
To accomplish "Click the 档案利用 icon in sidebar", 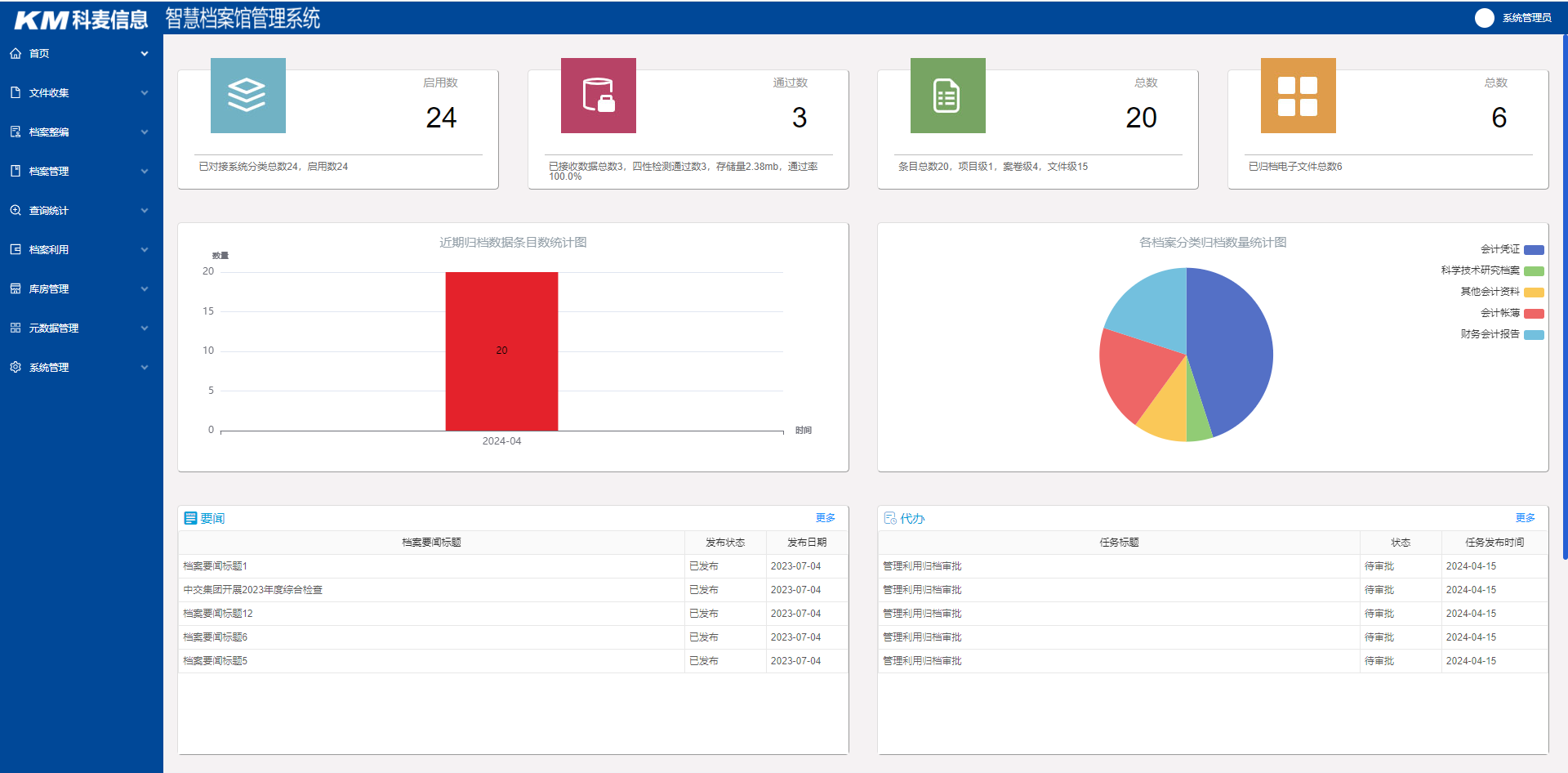I will pyautogui.click(x=16, y=249).
